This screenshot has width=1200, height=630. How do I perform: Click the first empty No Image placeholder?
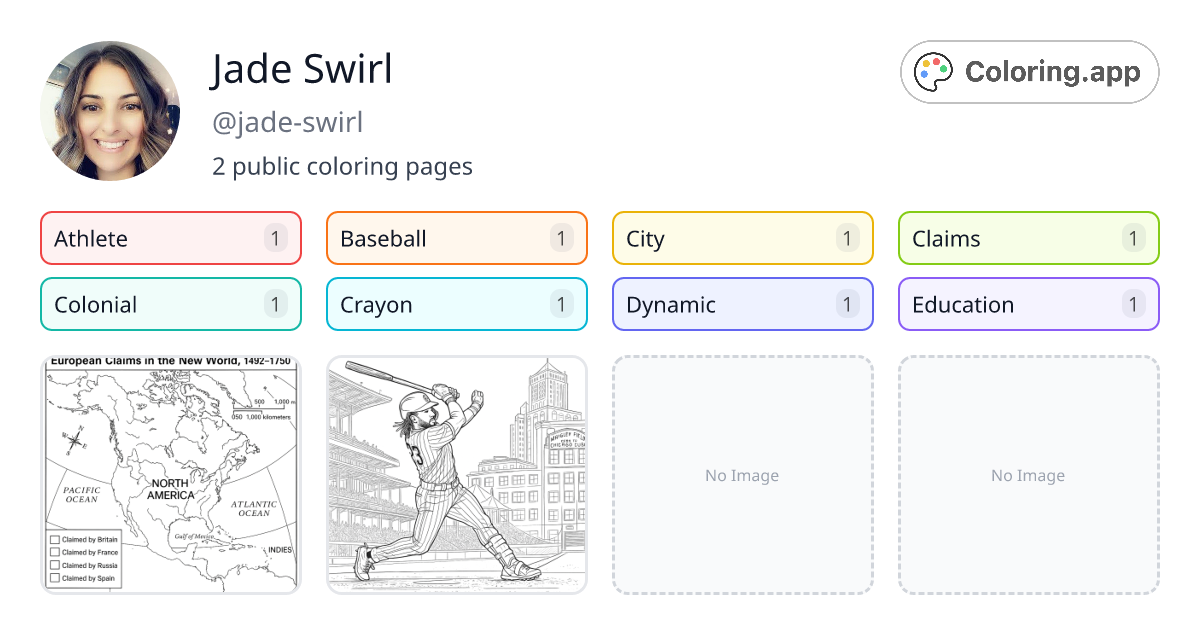coord(743,475)
